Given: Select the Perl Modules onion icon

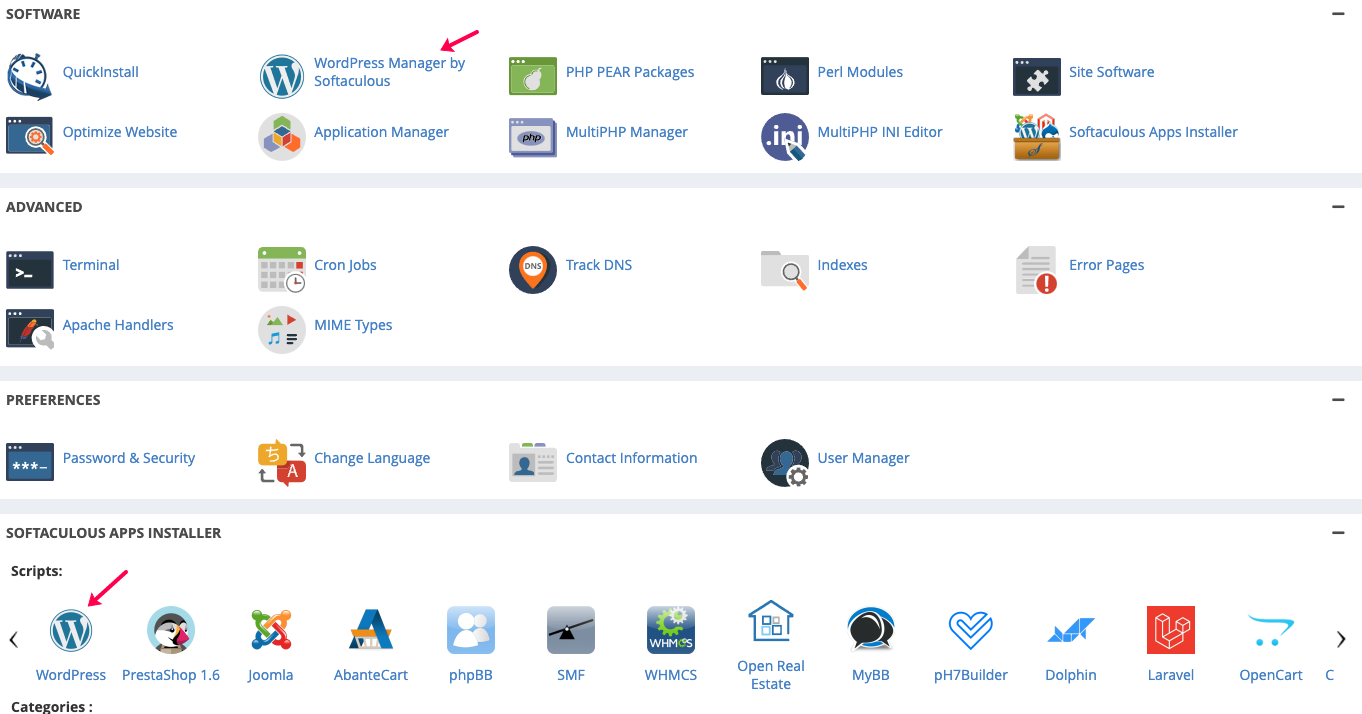Looking at the screenshot, I should 785,76.
